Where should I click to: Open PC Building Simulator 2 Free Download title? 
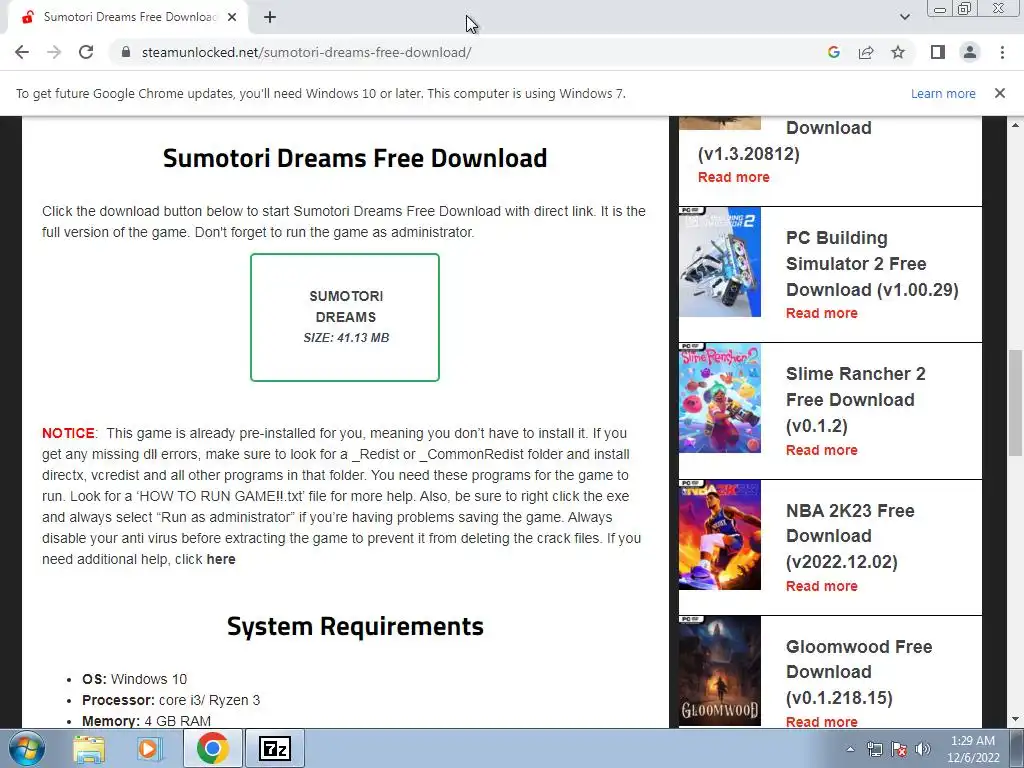pos(872,264)
